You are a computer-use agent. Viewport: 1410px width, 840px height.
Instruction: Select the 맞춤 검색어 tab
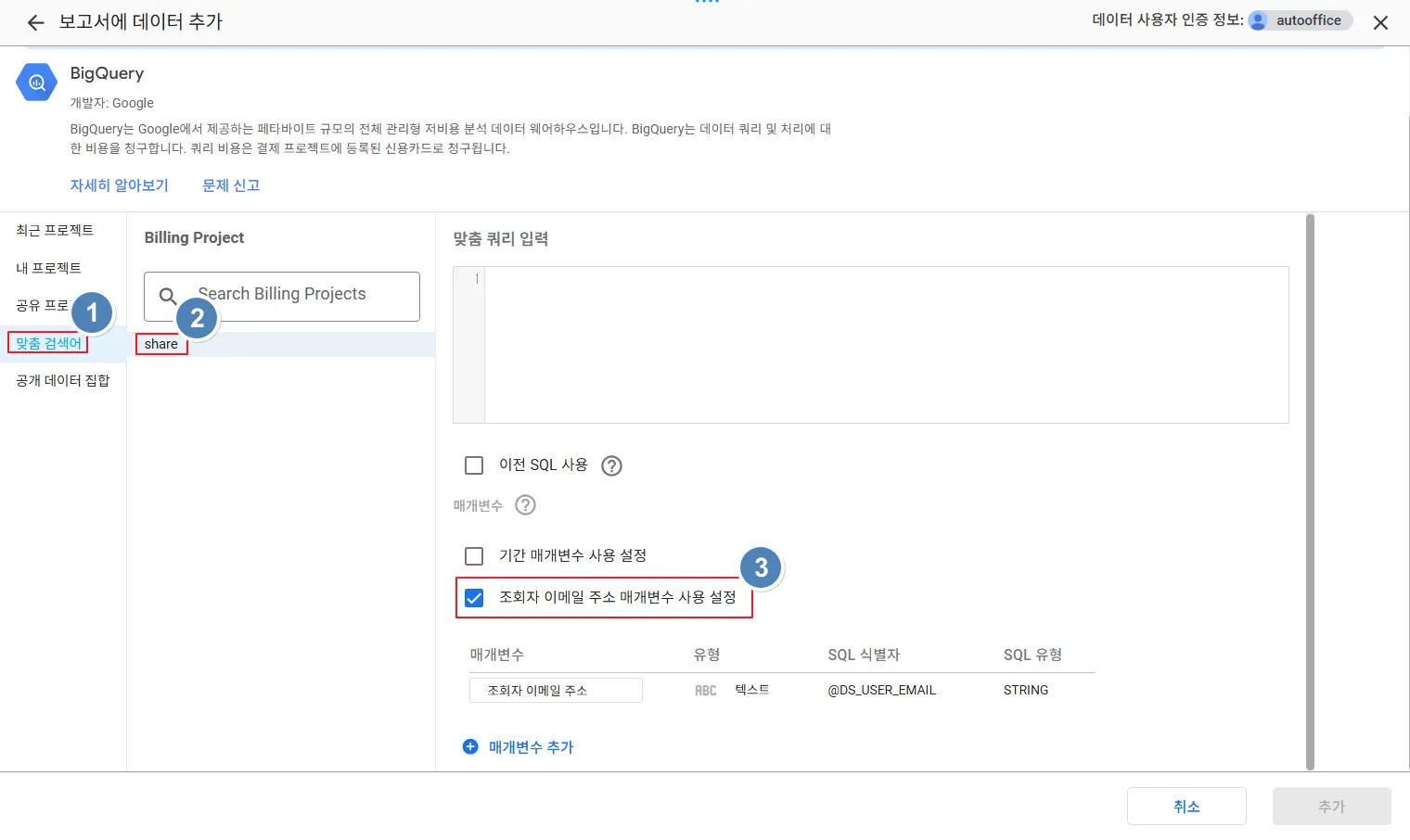point(48,343)
